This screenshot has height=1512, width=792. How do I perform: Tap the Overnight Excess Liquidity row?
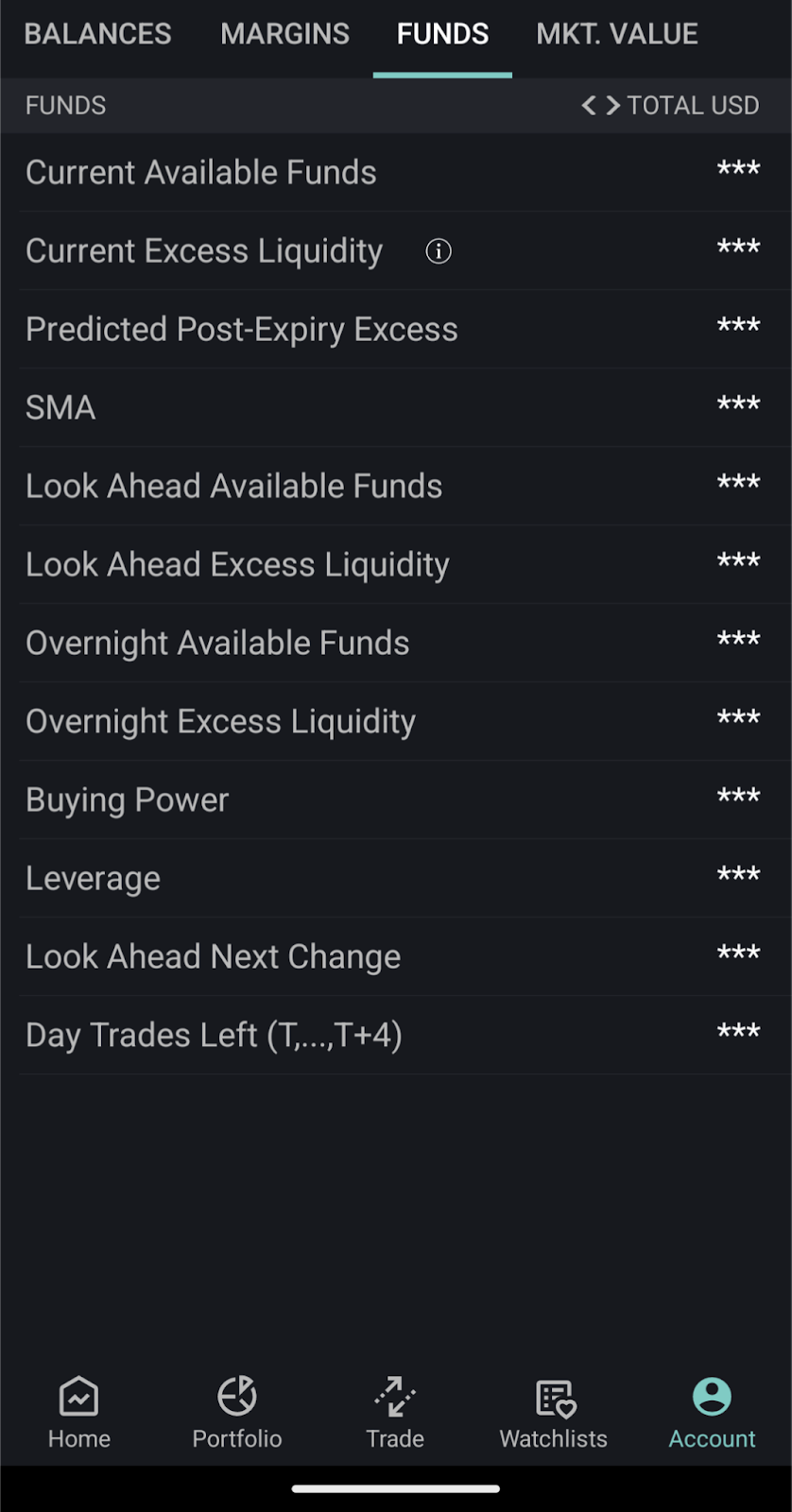coord(221,722)
